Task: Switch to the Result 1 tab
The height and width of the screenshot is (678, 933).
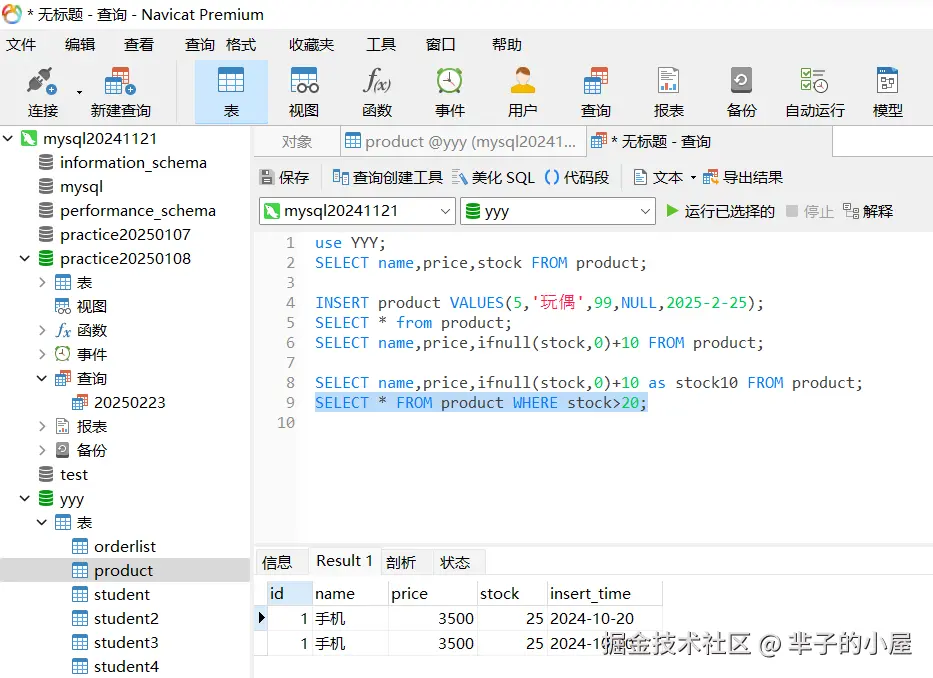Action: (x=345, y=561)
